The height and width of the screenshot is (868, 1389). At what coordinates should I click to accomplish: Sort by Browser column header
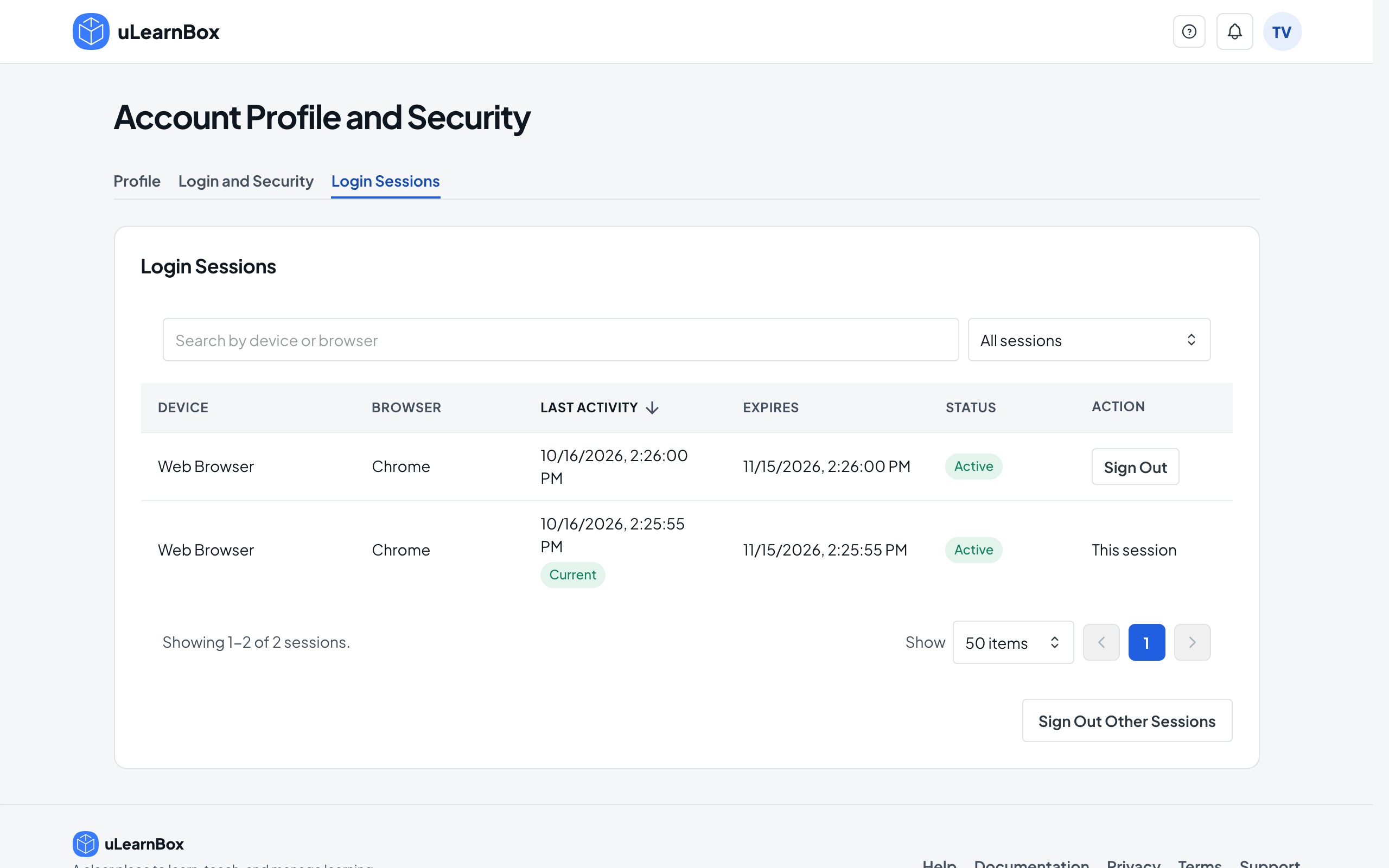click(x=406, y=407)
